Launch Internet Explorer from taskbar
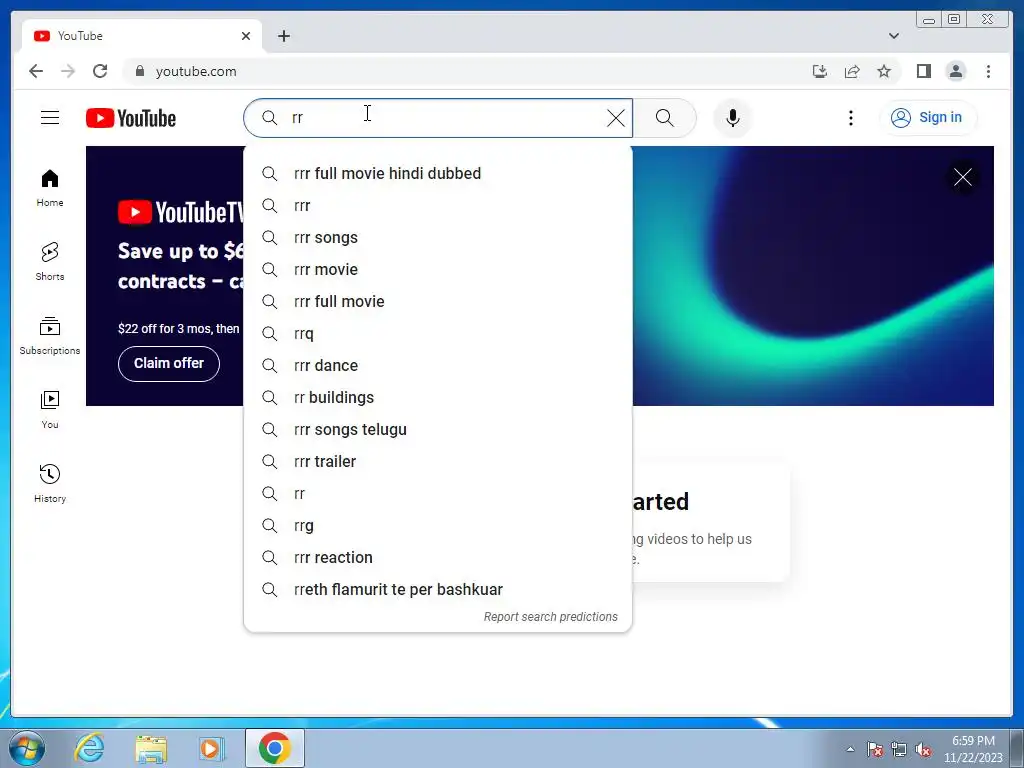1024x768 pixels. point(89,748)
